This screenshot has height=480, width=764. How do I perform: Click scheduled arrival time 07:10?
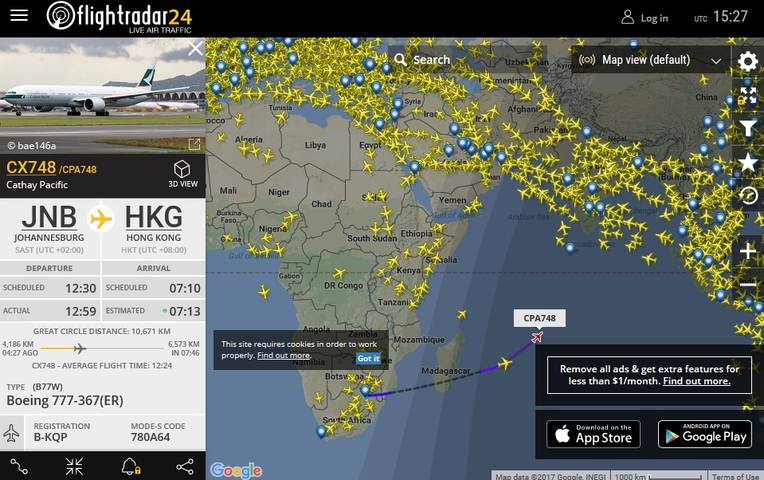tap(185, 288)
